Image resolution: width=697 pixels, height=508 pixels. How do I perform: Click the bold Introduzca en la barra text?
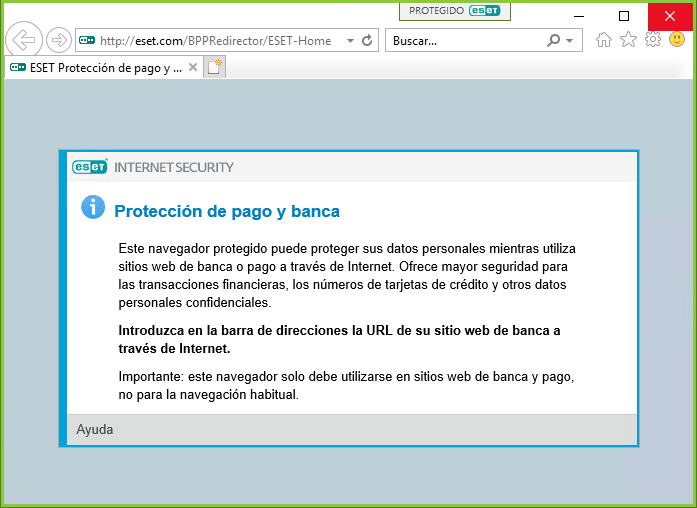point(339,339)
